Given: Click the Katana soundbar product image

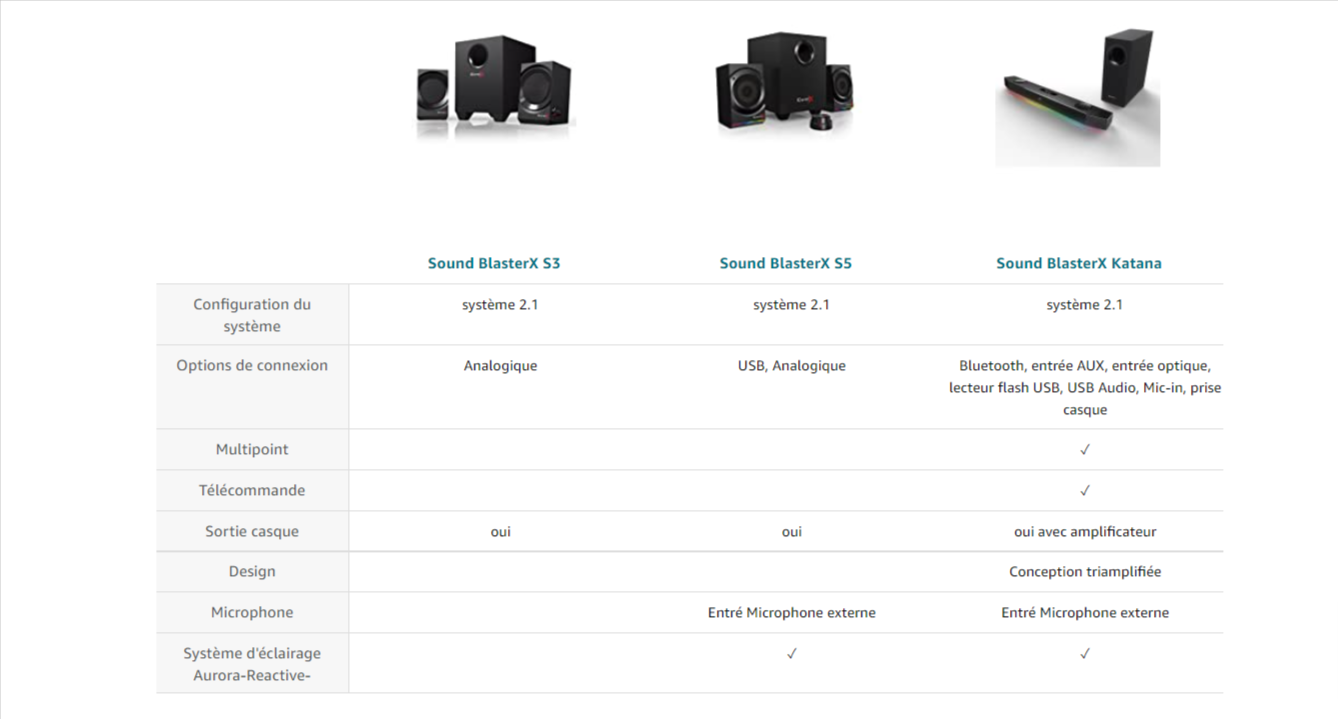Looking at the screenshot, I should point(1078,97).
